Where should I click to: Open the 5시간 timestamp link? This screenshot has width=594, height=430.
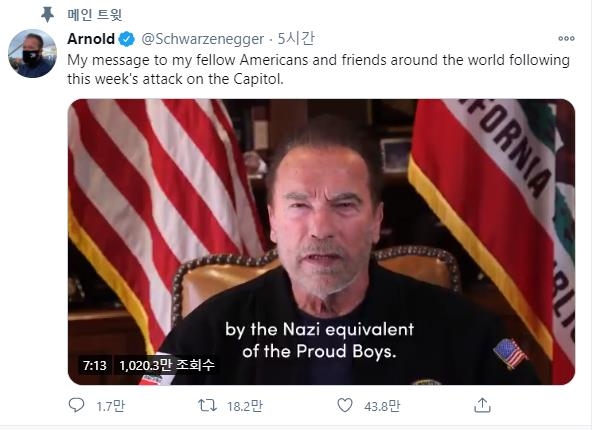pyautogui.click(x=296, y=38)
